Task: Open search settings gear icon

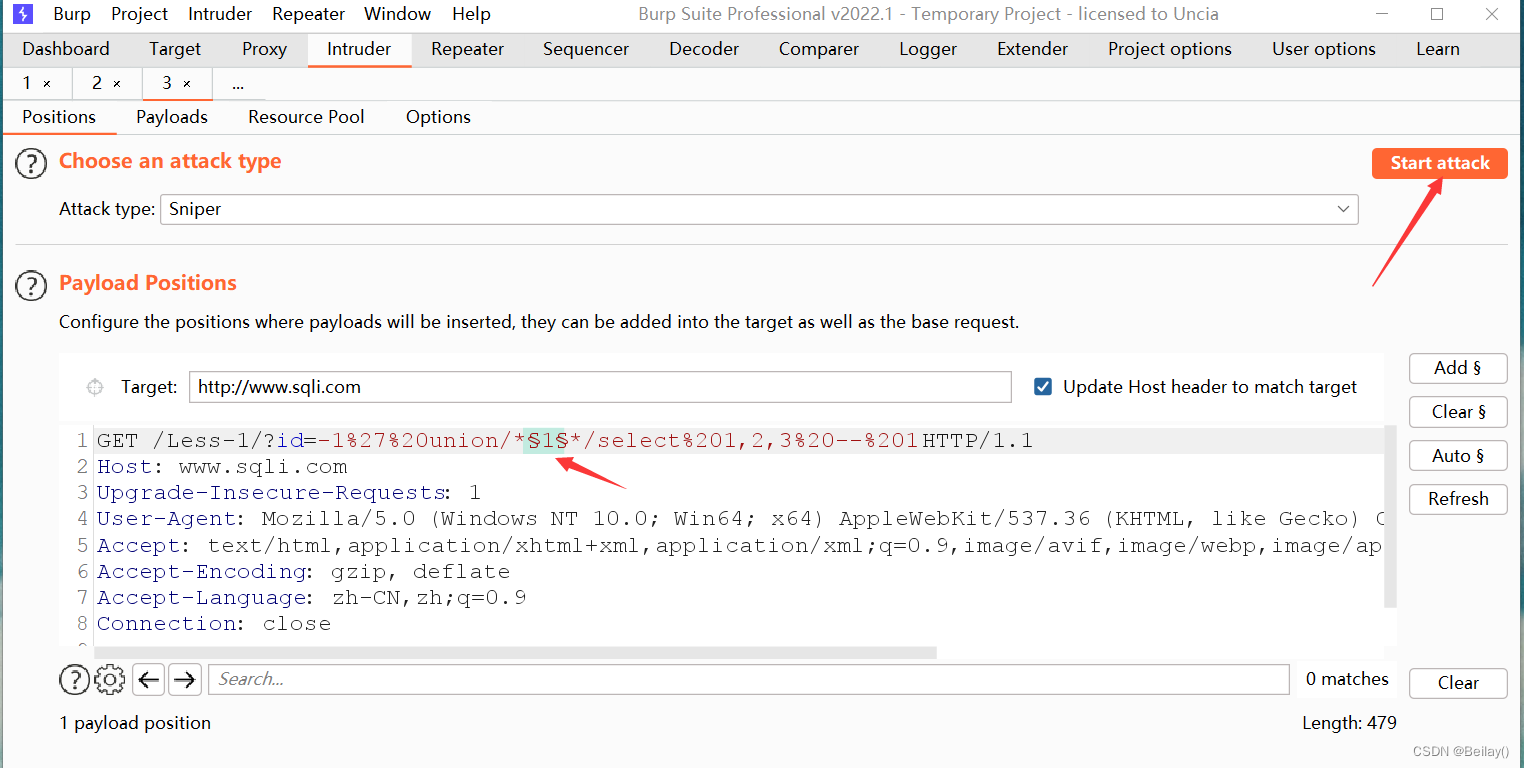Action: [109, 680]
